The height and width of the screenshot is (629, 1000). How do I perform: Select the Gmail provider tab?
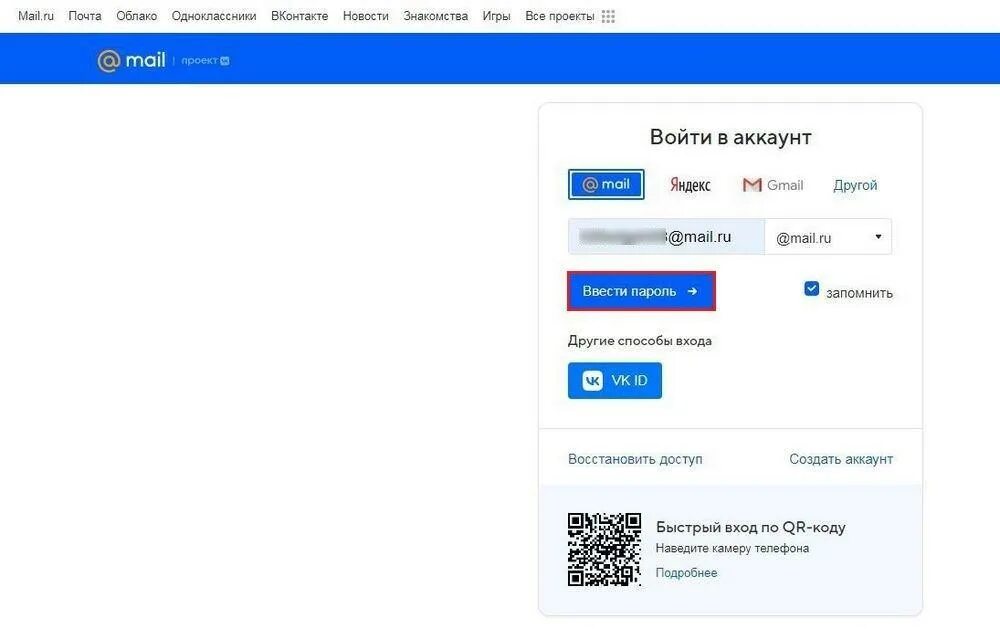click(772, 185)
